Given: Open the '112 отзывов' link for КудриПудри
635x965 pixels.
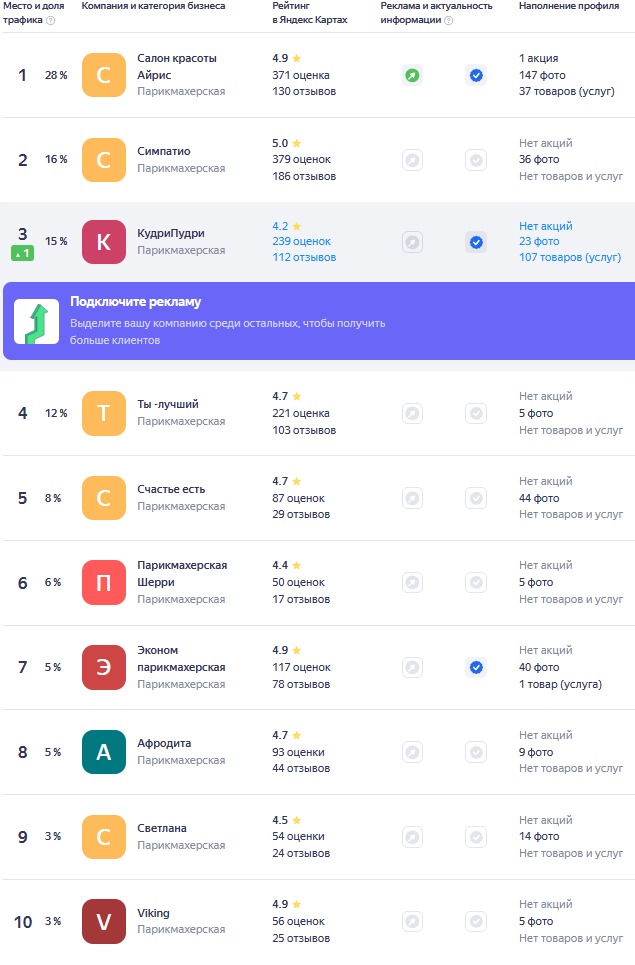Looking at the screenshot, I should click(304, 257).
